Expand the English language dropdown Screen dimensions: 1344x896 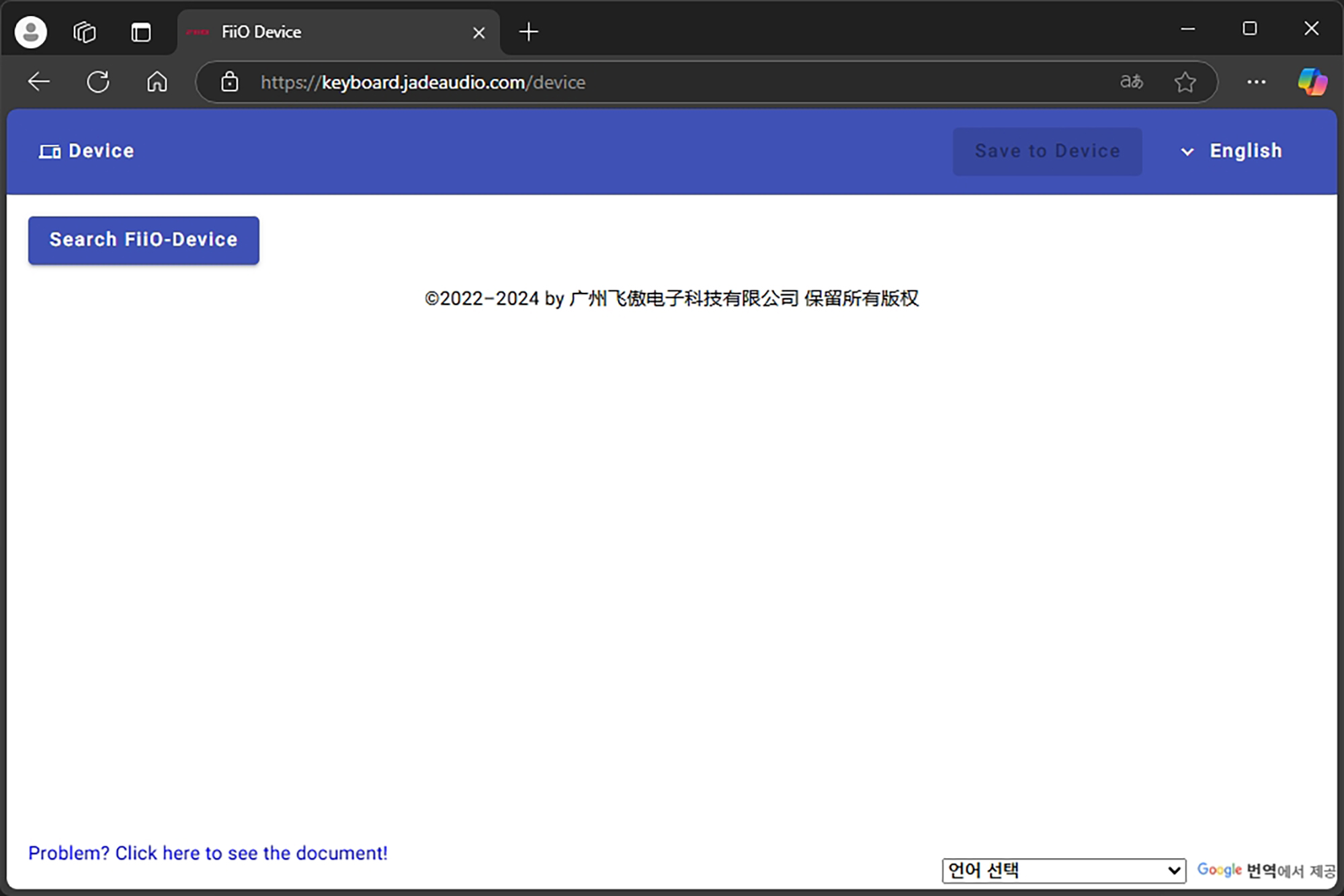point(1232,151)
